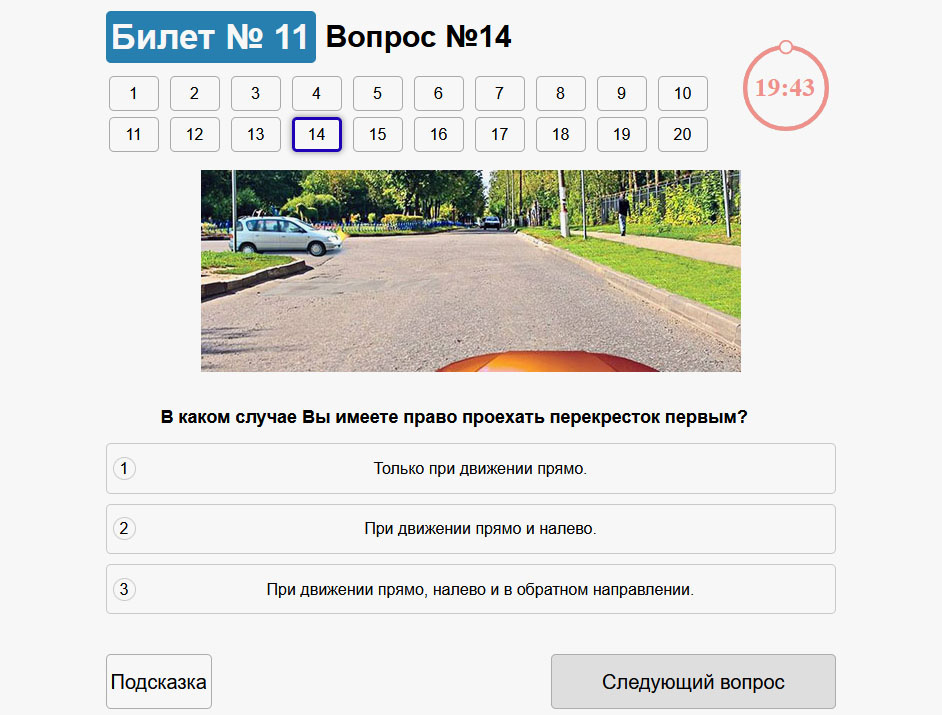
Task: Click the numbered circle '2' in answers
Action: click(x=124, y=528)
